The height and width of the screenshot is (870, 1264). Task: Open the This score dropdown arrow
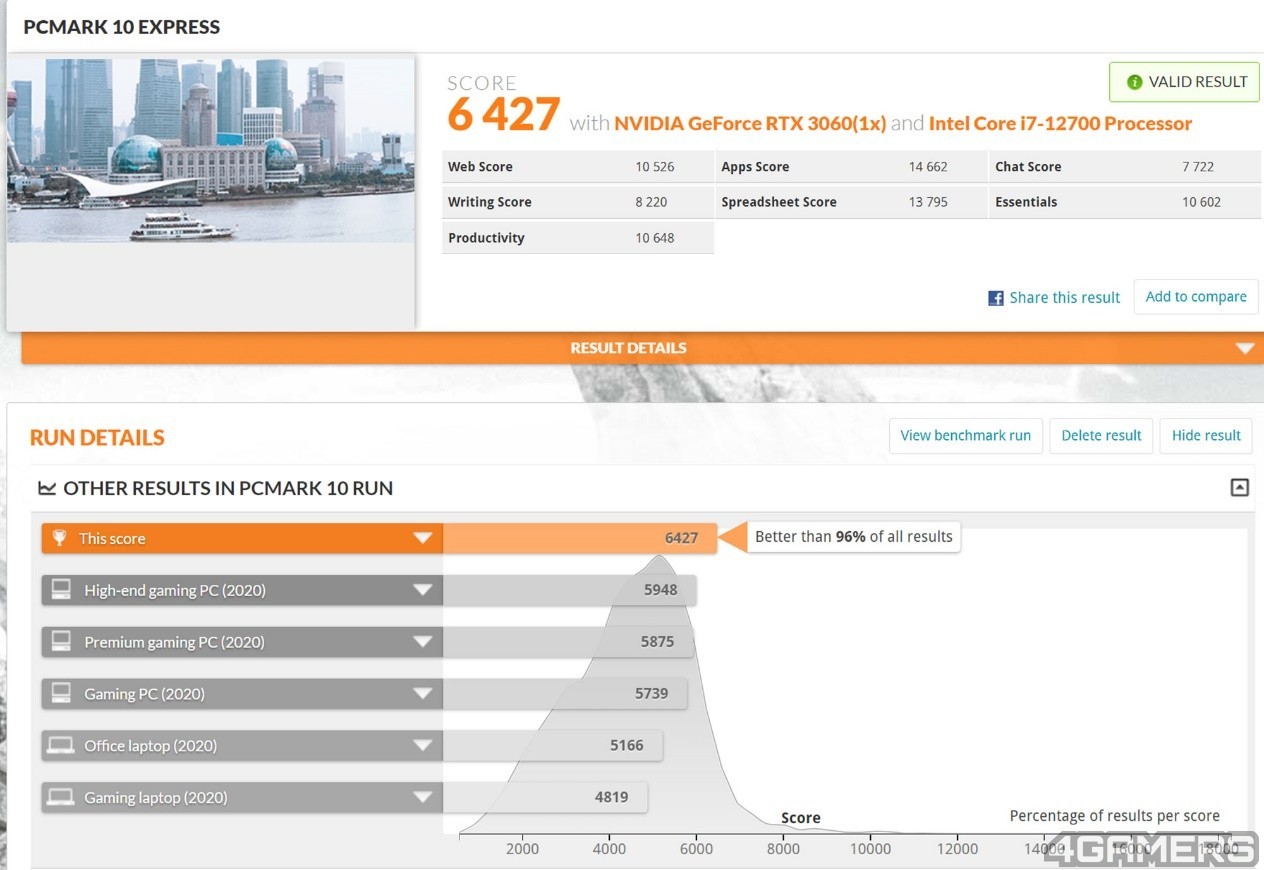[x=422, y=538]
